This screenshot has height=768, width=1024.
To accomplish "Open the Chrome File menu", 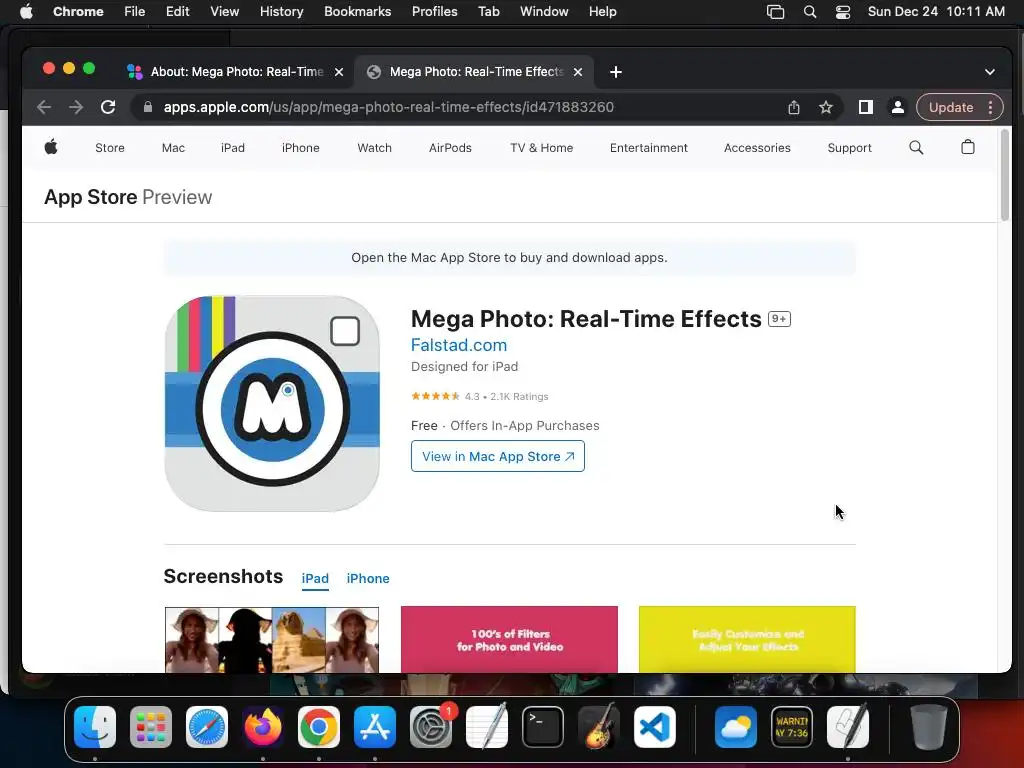I will 135,12.
